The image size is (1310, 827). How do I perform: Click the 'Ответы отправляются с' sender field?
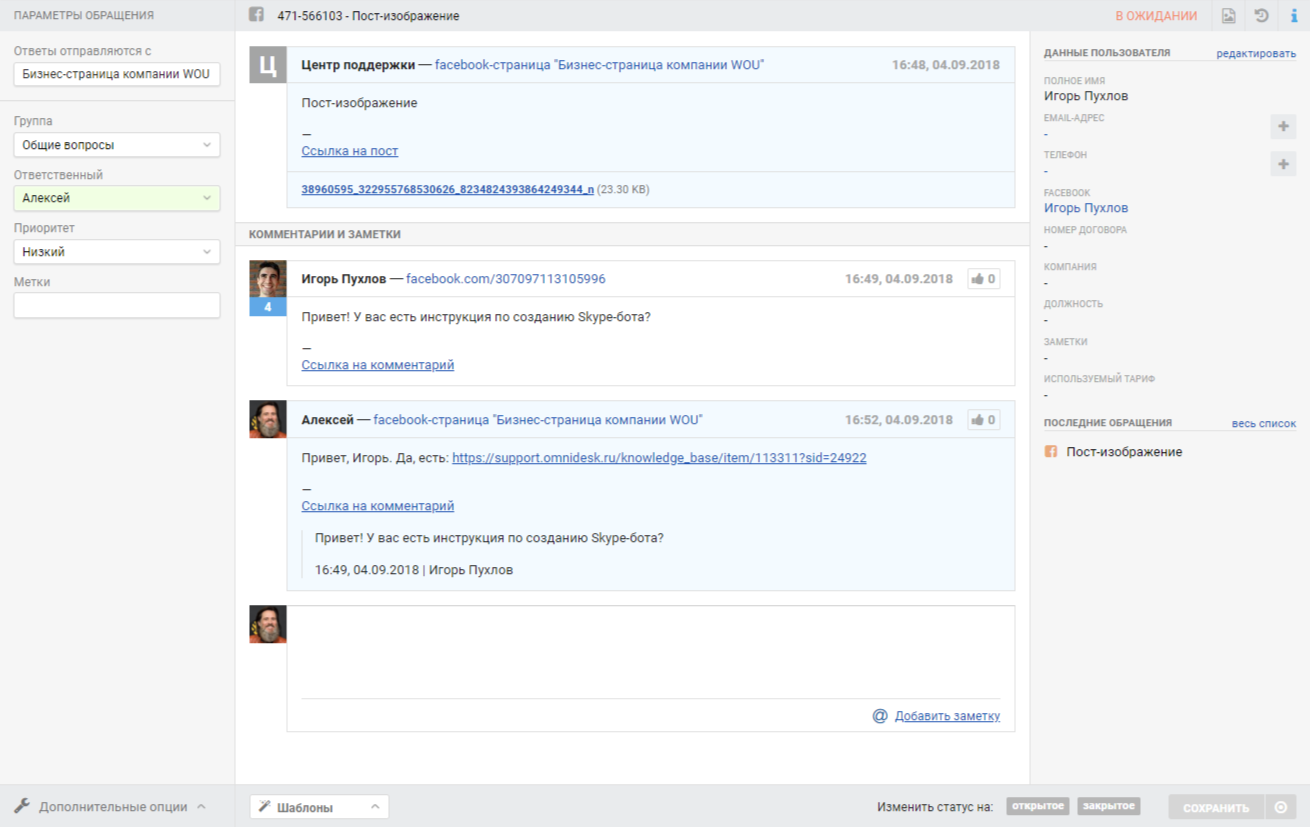point(117,74)
